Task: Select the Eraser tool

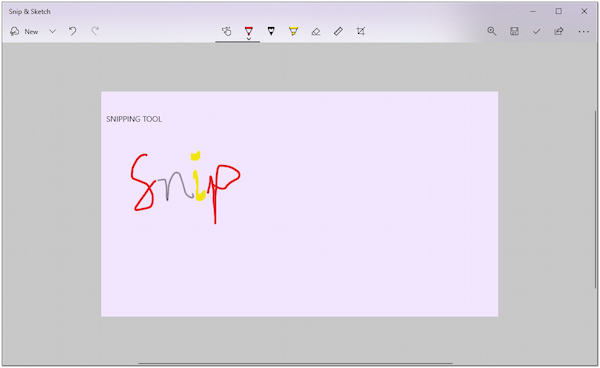Action: point(316,31)
